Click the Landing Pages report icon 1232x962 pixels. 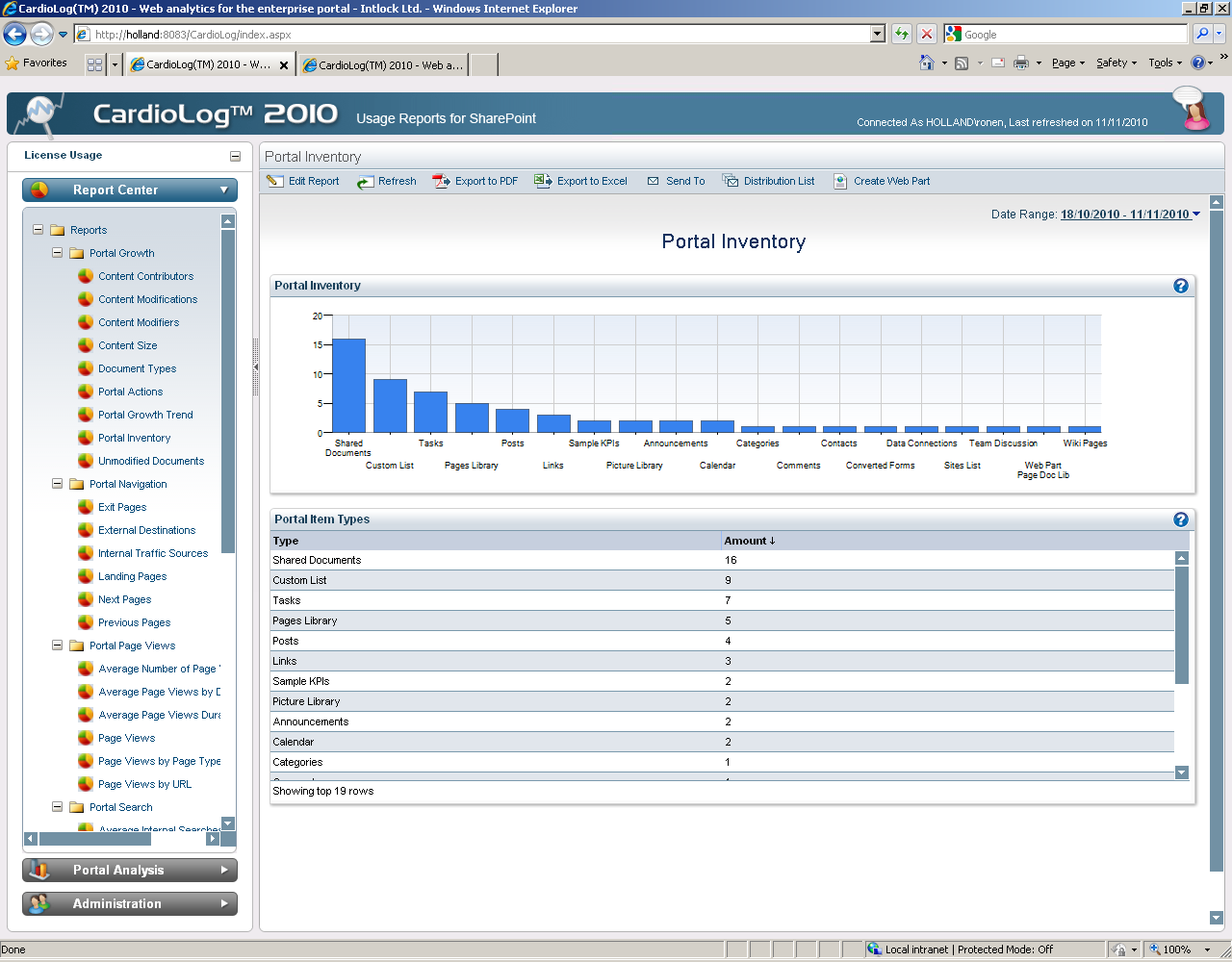86,576
